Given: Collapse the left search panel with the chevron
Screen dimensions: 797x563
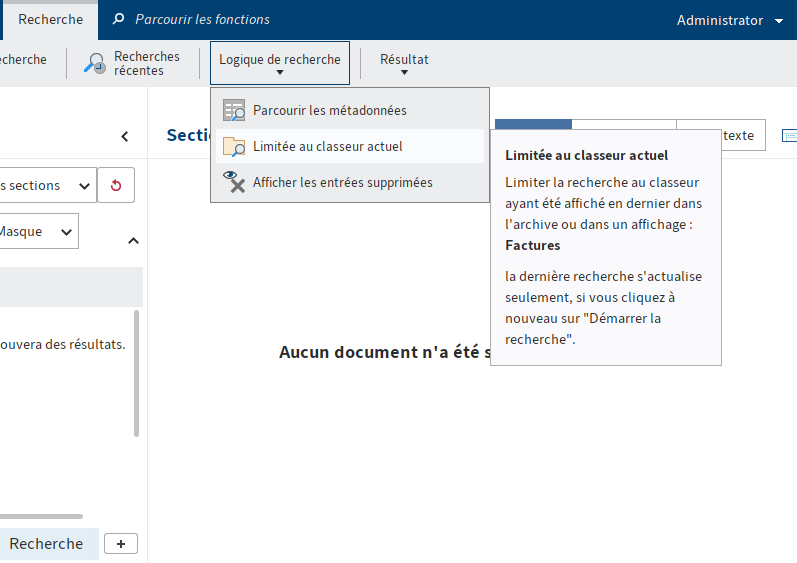Looking at the screenshot, I should pyautogui.click(x=125, y=136).
